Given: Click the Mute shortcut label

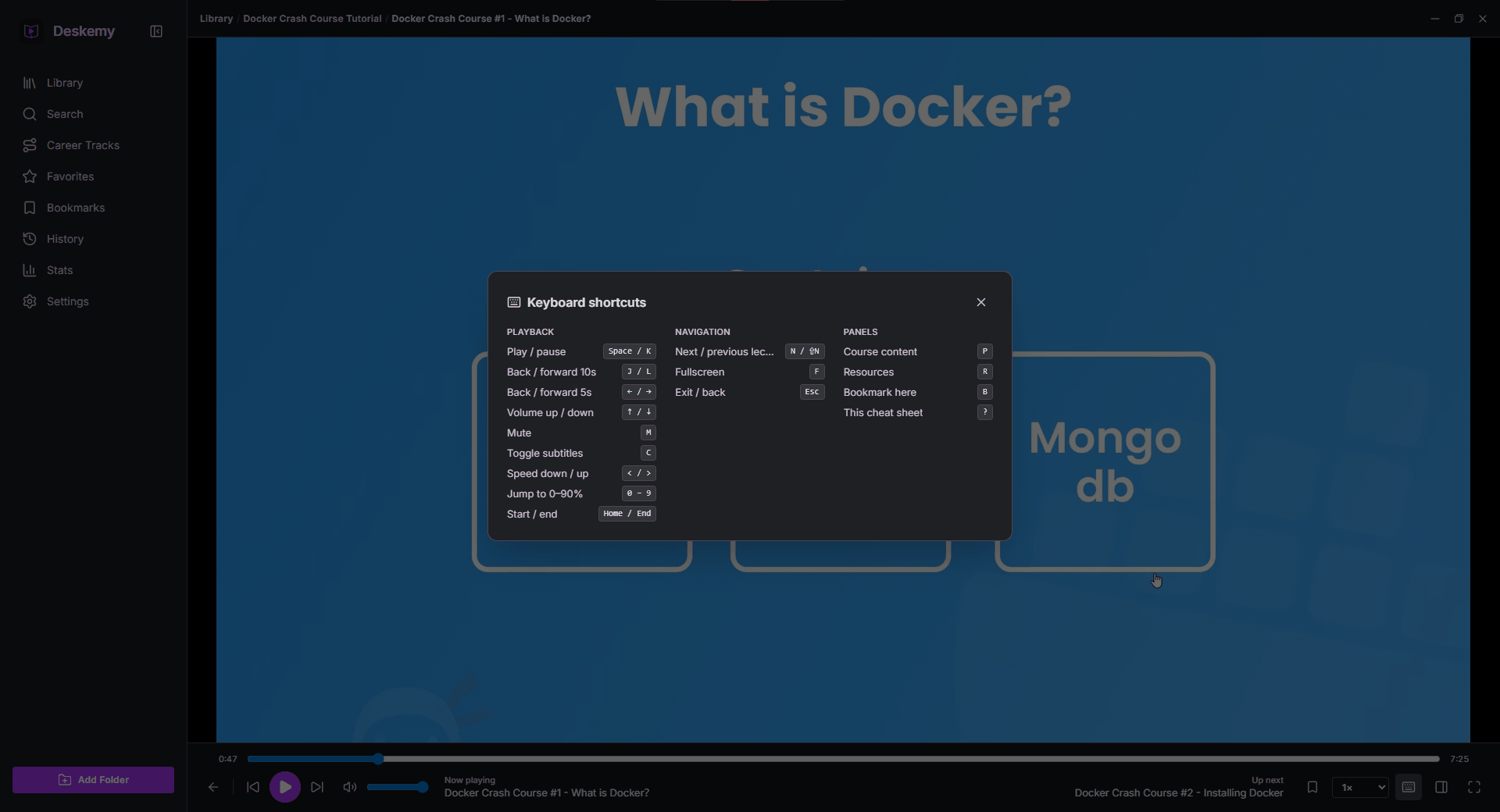Looking at the screenshot, I should click(x=520, y=433).
